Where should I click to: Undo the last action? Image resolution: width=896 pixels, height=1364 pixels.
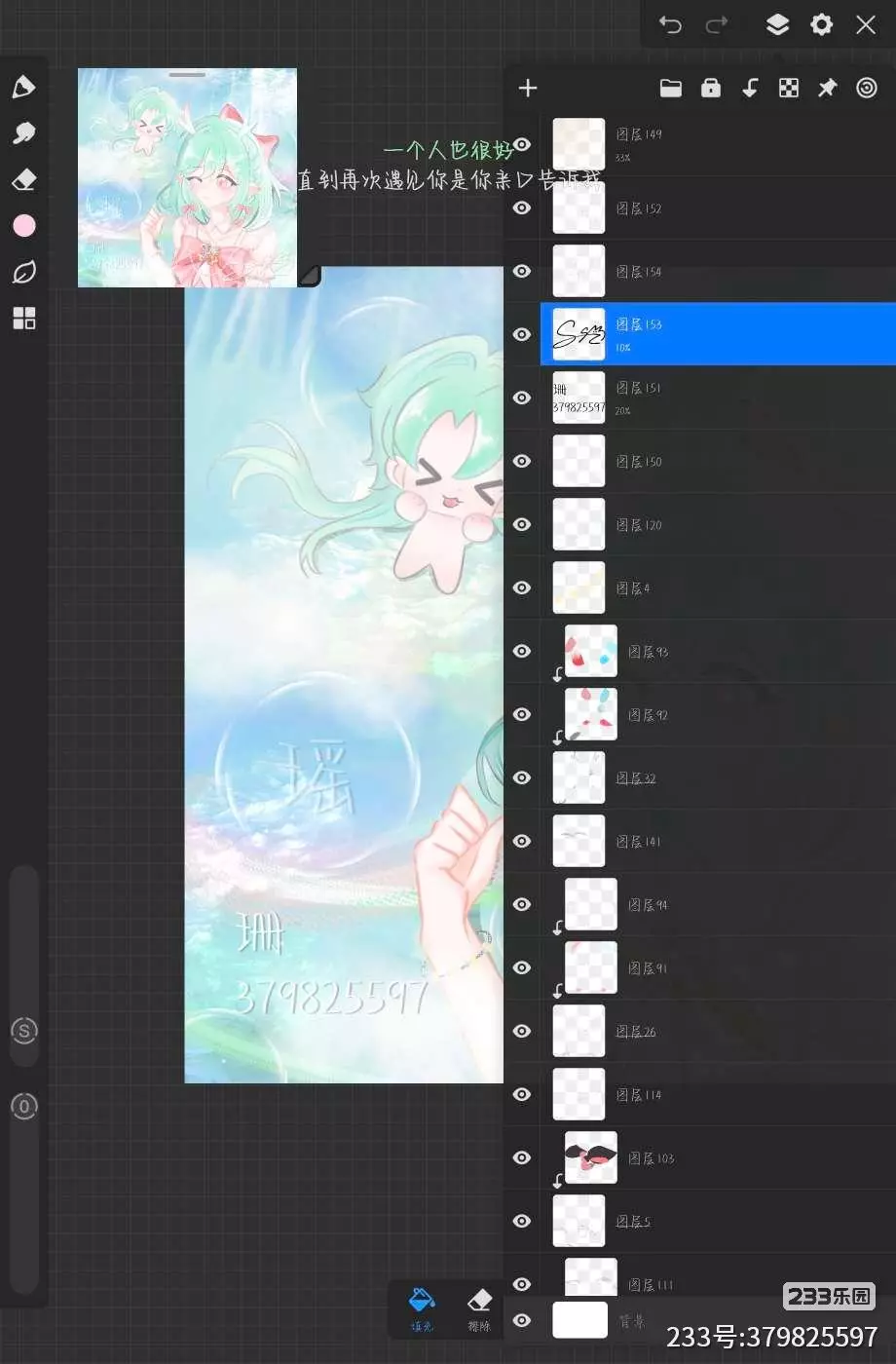click(x=670, y=24)
